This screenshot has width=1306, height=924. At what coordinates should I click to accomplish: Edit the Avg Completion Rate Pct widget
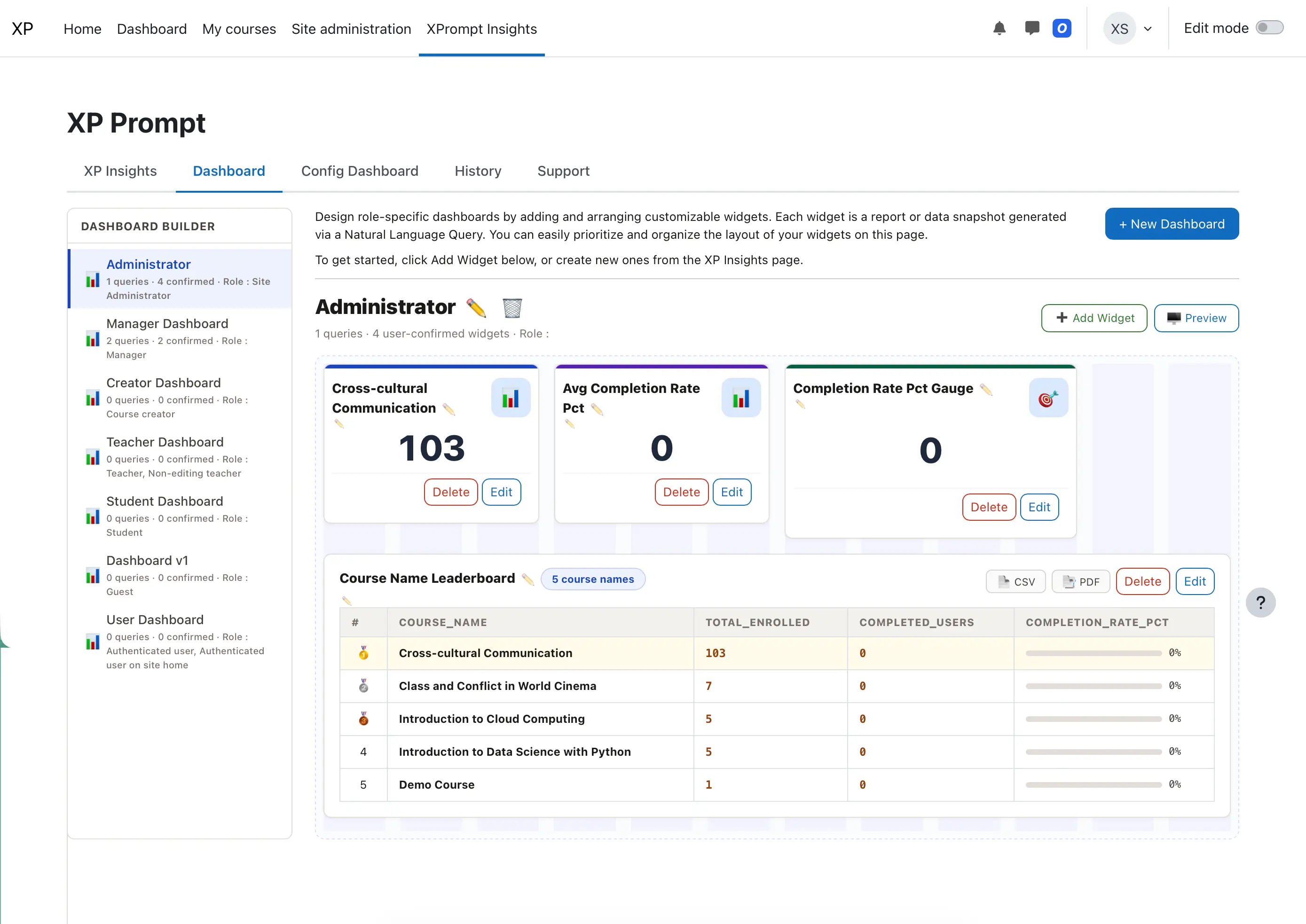pos(732,492)
